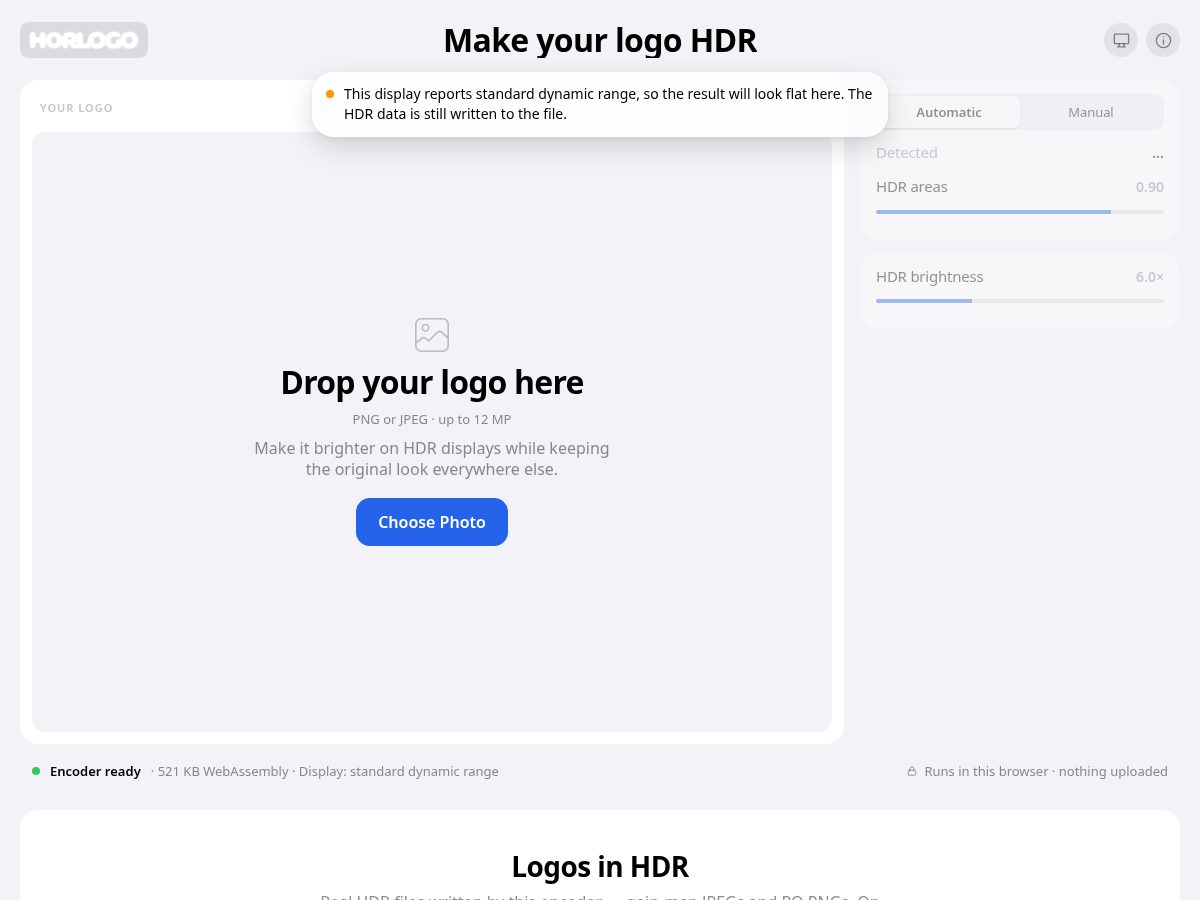Click the image placeholder icon in drop zone
This screenshot has height=900, width=1200.
point(432,335)
